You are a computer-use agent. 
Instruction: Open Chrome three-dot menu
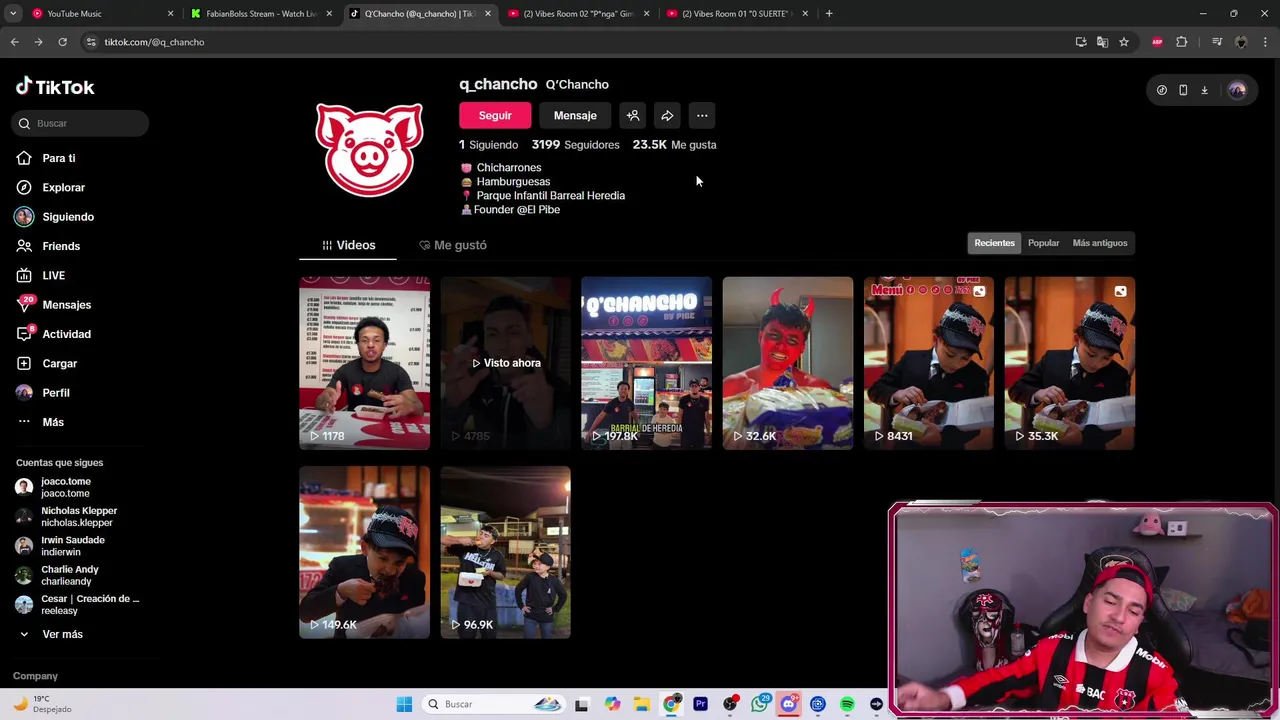tap(1265, 42)
